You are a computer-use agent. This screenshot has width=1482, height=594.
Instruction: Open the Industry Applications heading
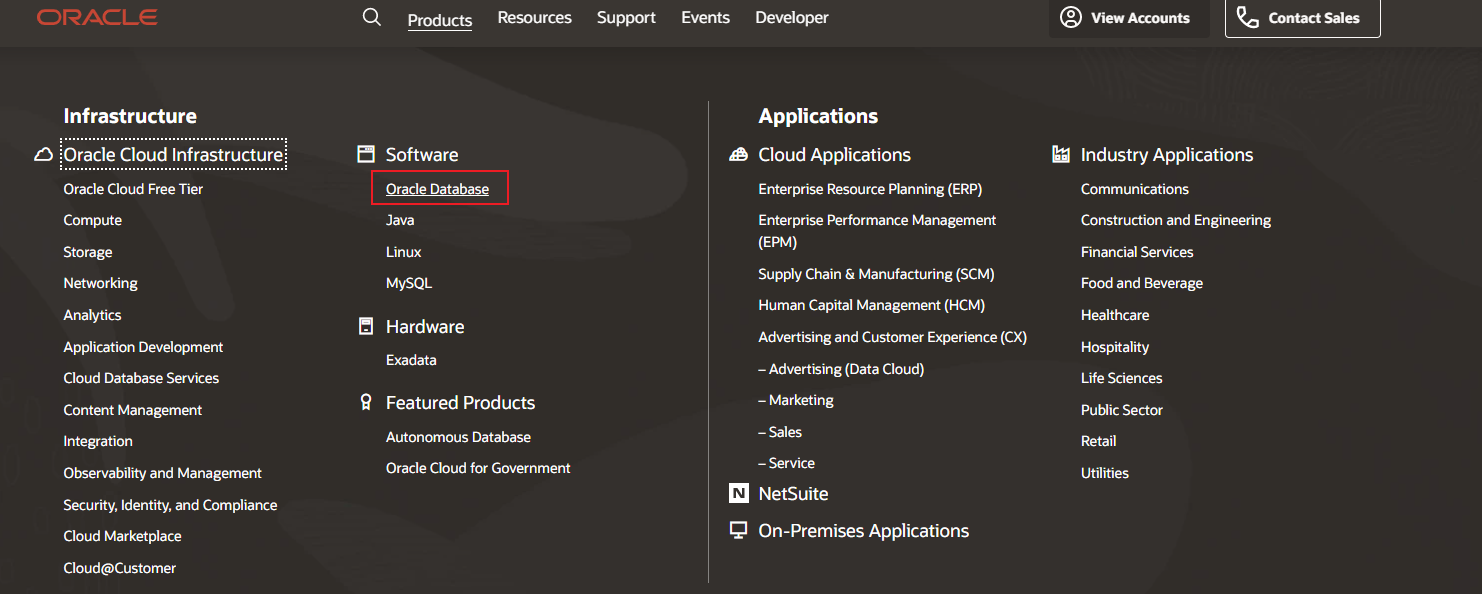click(x=1167, y=155)
